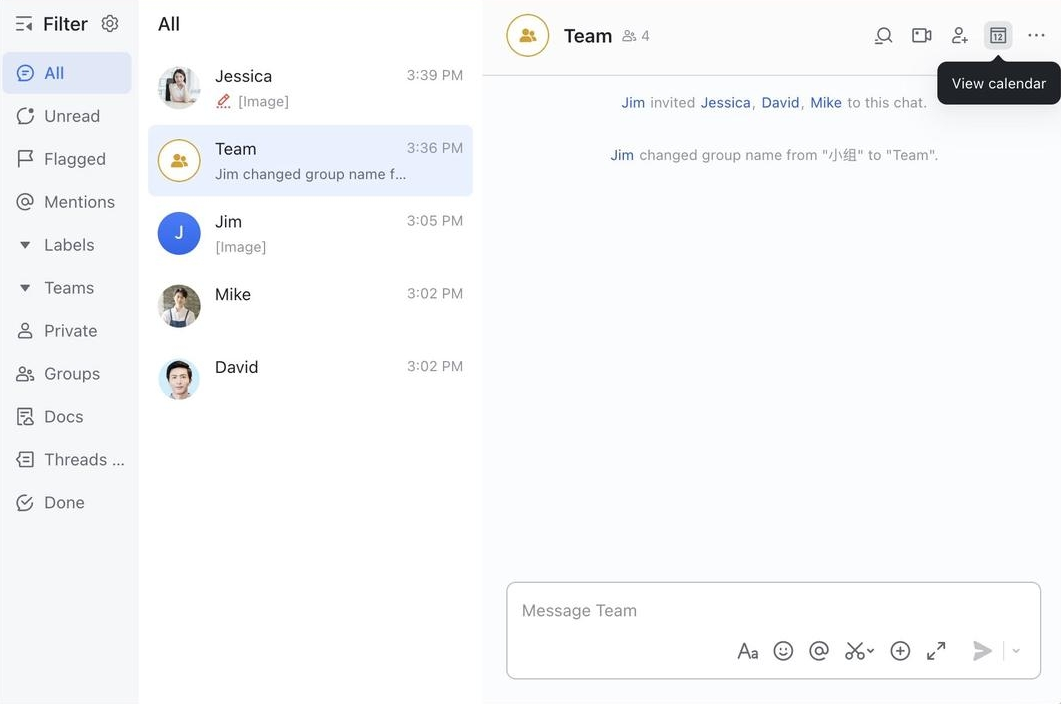Add members to the Team group
1061x704 pixels.
(x=959, y=34)
